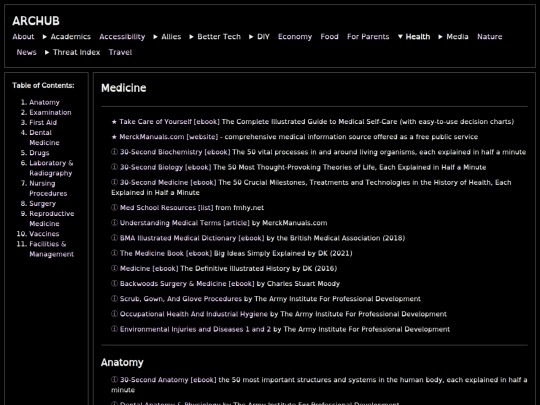
Task: Click info icon beside 30-Second Medicine
Action: coord(114,182)
